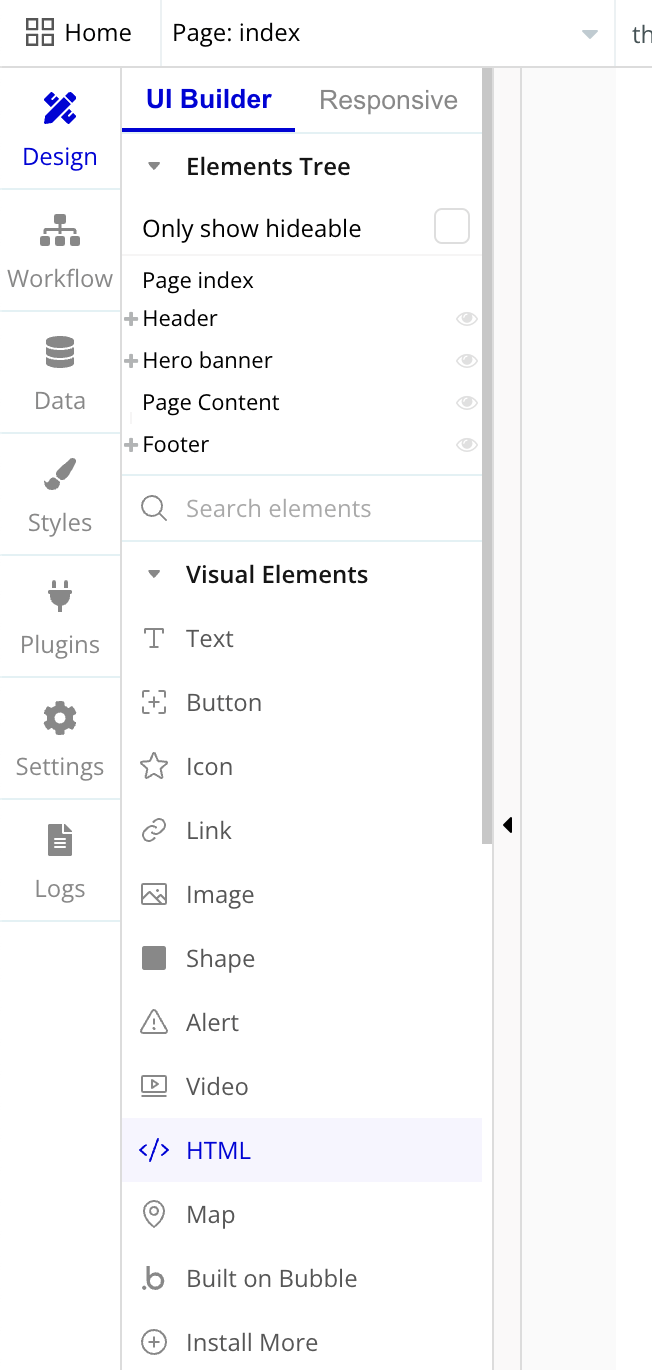This screenshot has width=652, height=1370.
Task: Open the Page index dropdown
Action: (589, 34)
